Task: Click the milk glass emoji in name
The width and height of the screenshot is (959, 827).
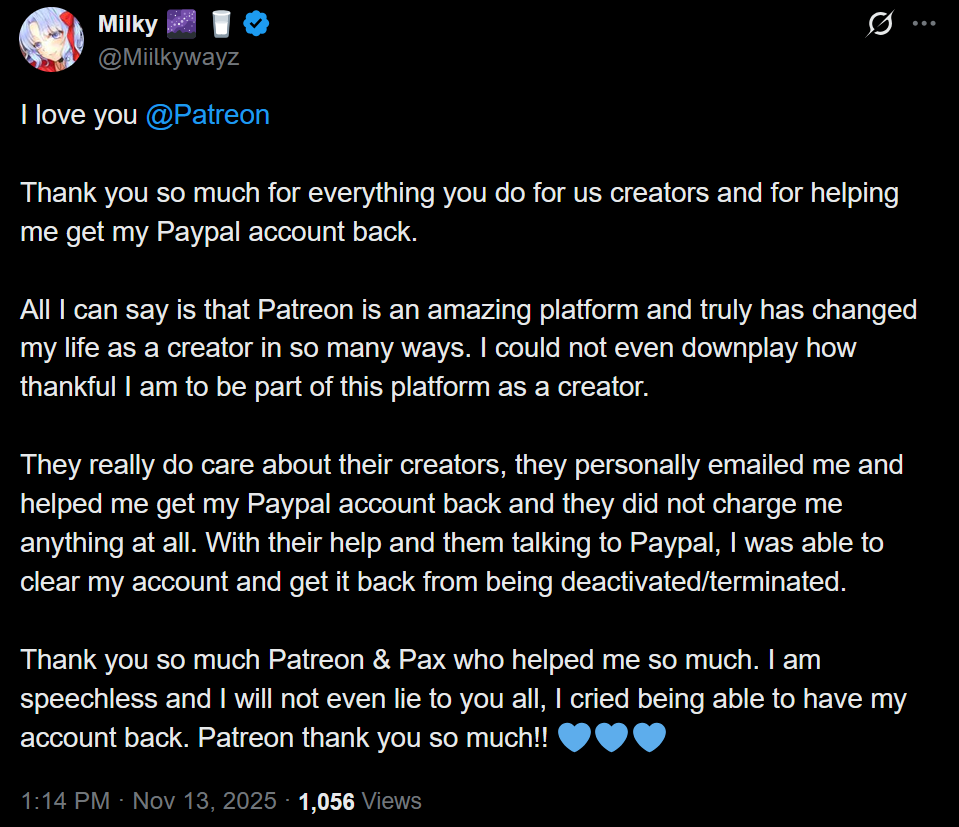Action: pos(221,24)
